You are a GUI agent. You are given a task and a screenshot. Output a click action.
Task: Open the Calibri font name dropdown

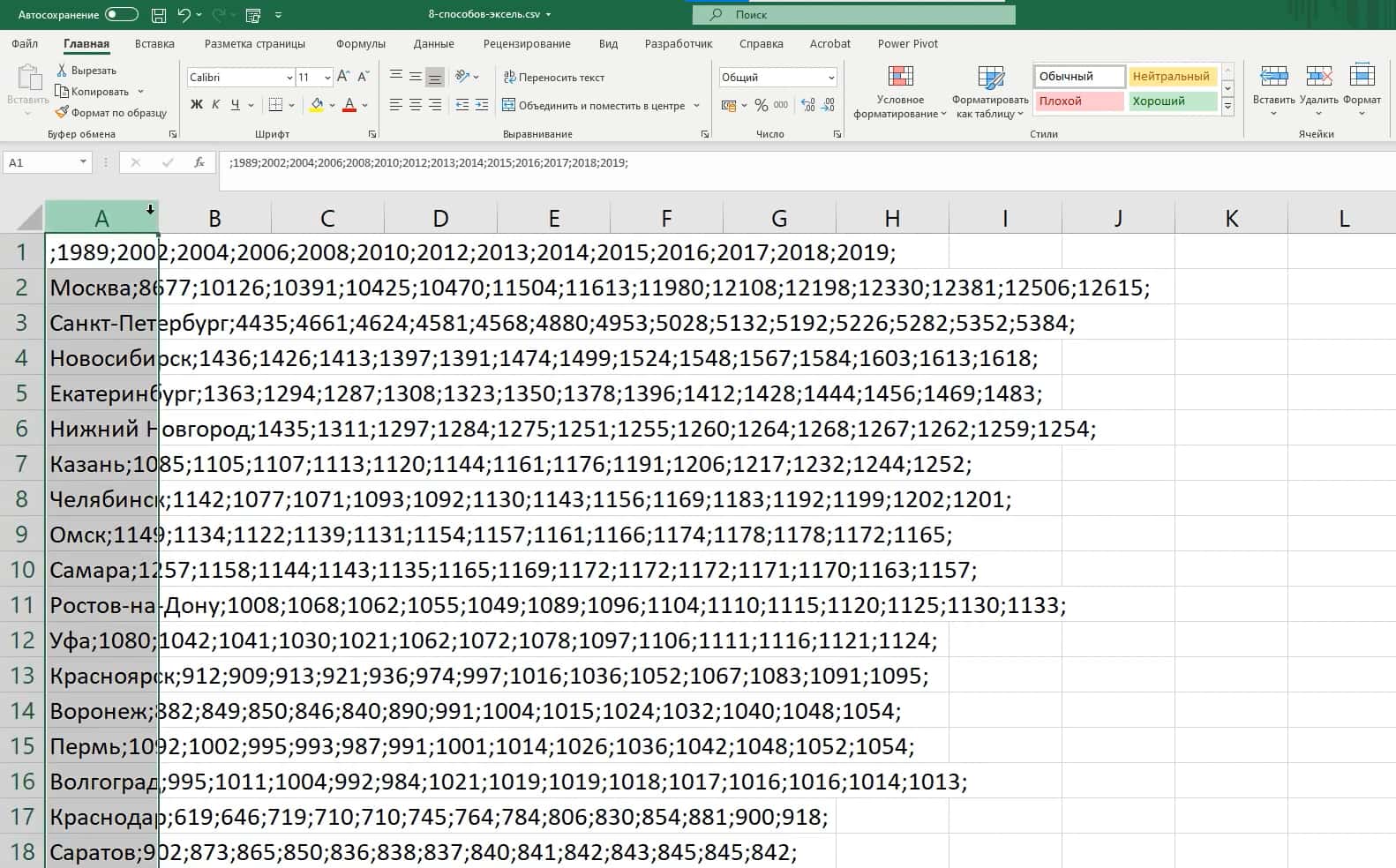[x=289, y=78]
